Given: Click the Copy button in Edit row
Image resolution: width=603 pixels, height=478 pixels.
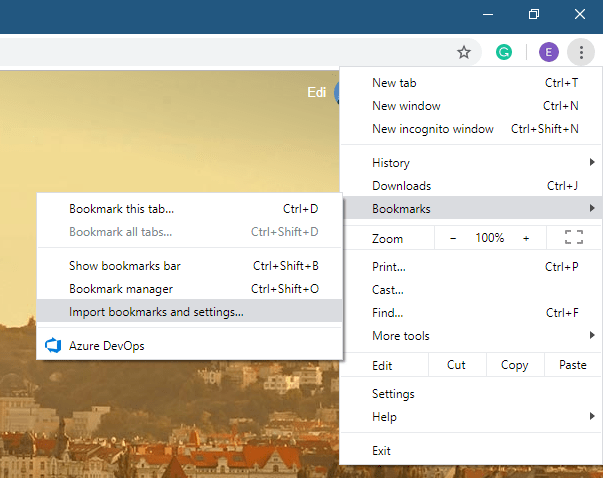Looking at the screenshot, I should 515,365.
